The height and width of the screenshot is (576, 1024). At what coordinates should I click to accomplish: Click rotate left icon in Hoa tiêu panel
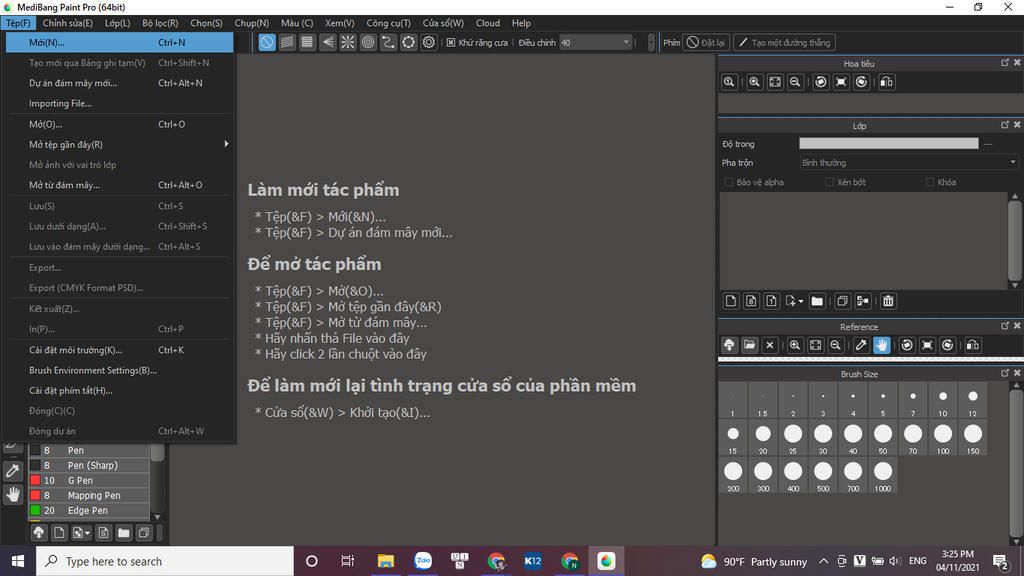(821, 82)
